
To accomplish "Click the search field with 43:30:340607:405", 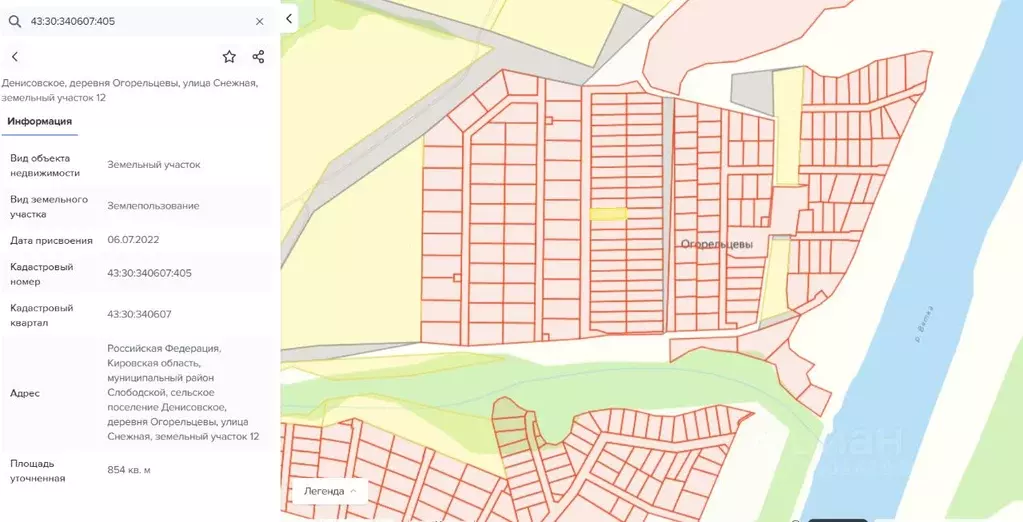I will 137,22.
